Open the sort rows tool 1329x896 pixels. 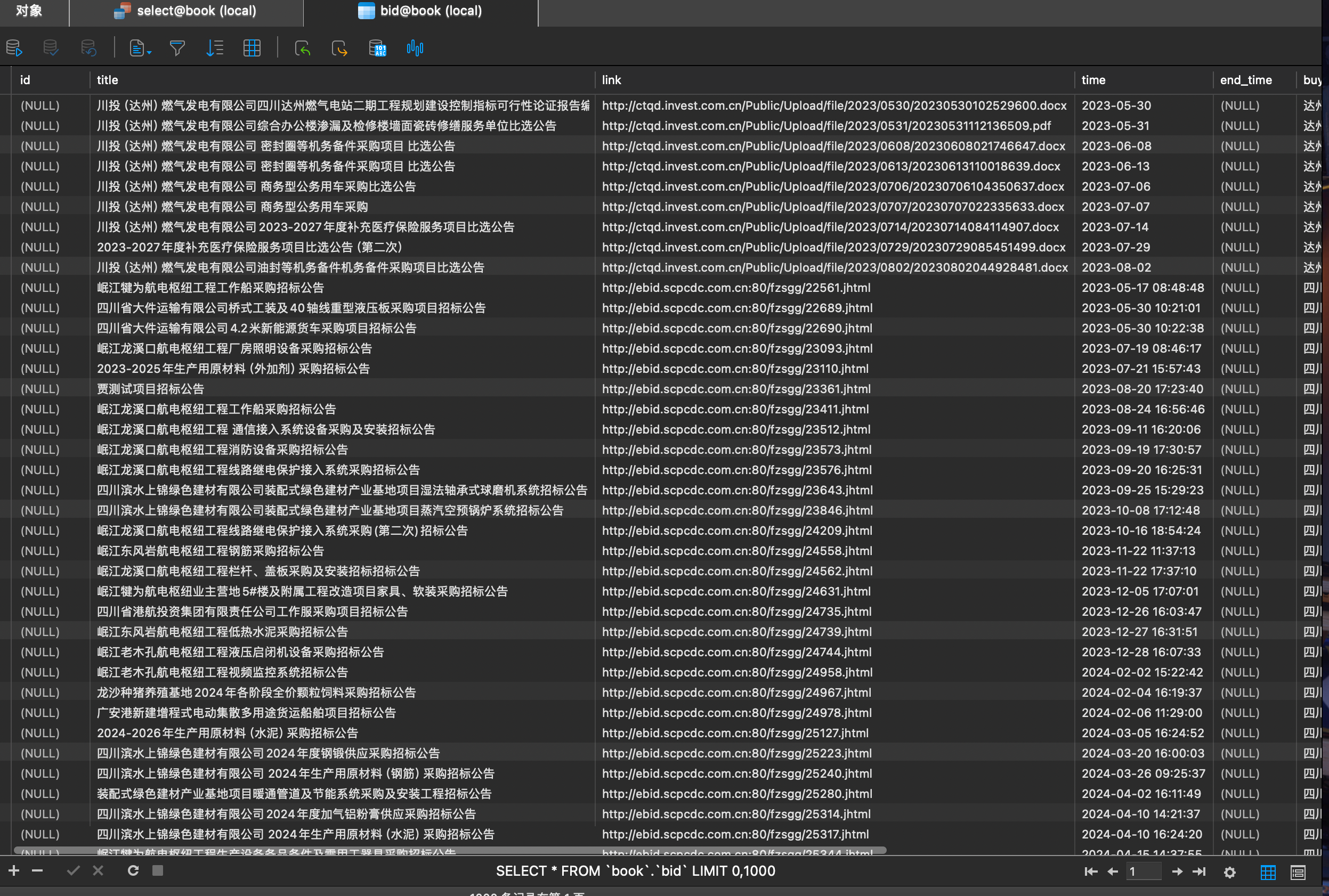click(214, 48)
